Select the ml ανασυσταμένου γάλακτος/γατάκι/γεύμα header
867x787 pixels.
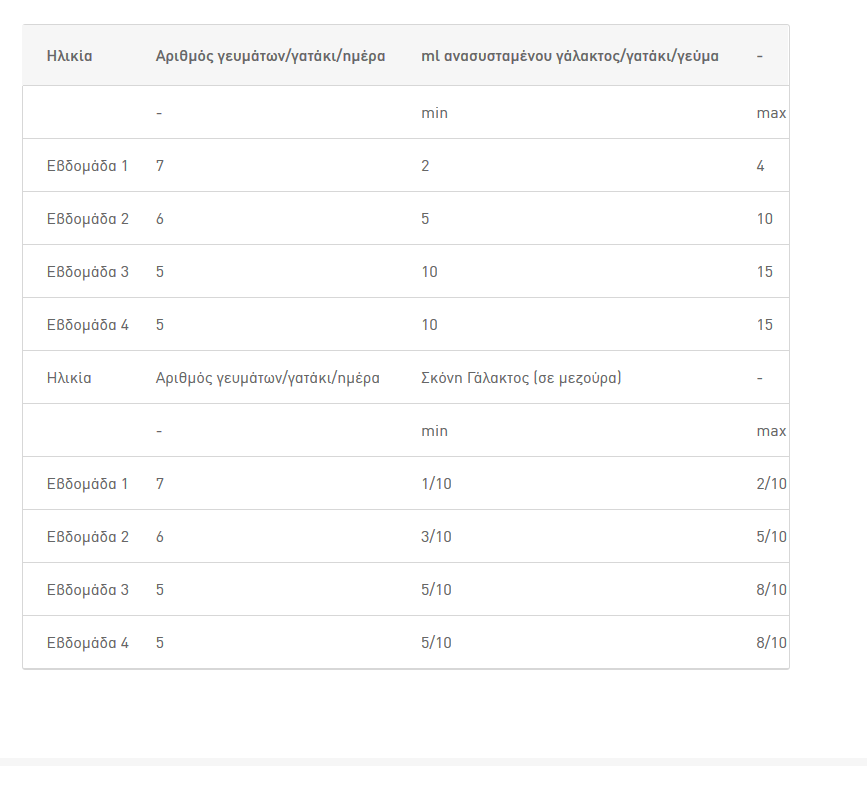[x=570, y=56]
